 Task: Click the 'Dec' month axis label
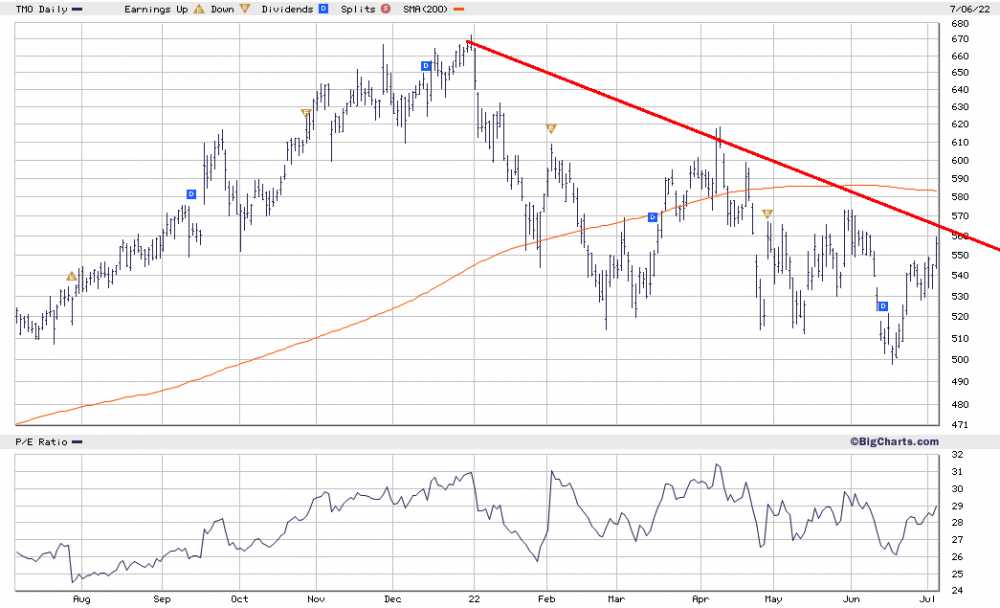tap(393, 598)
